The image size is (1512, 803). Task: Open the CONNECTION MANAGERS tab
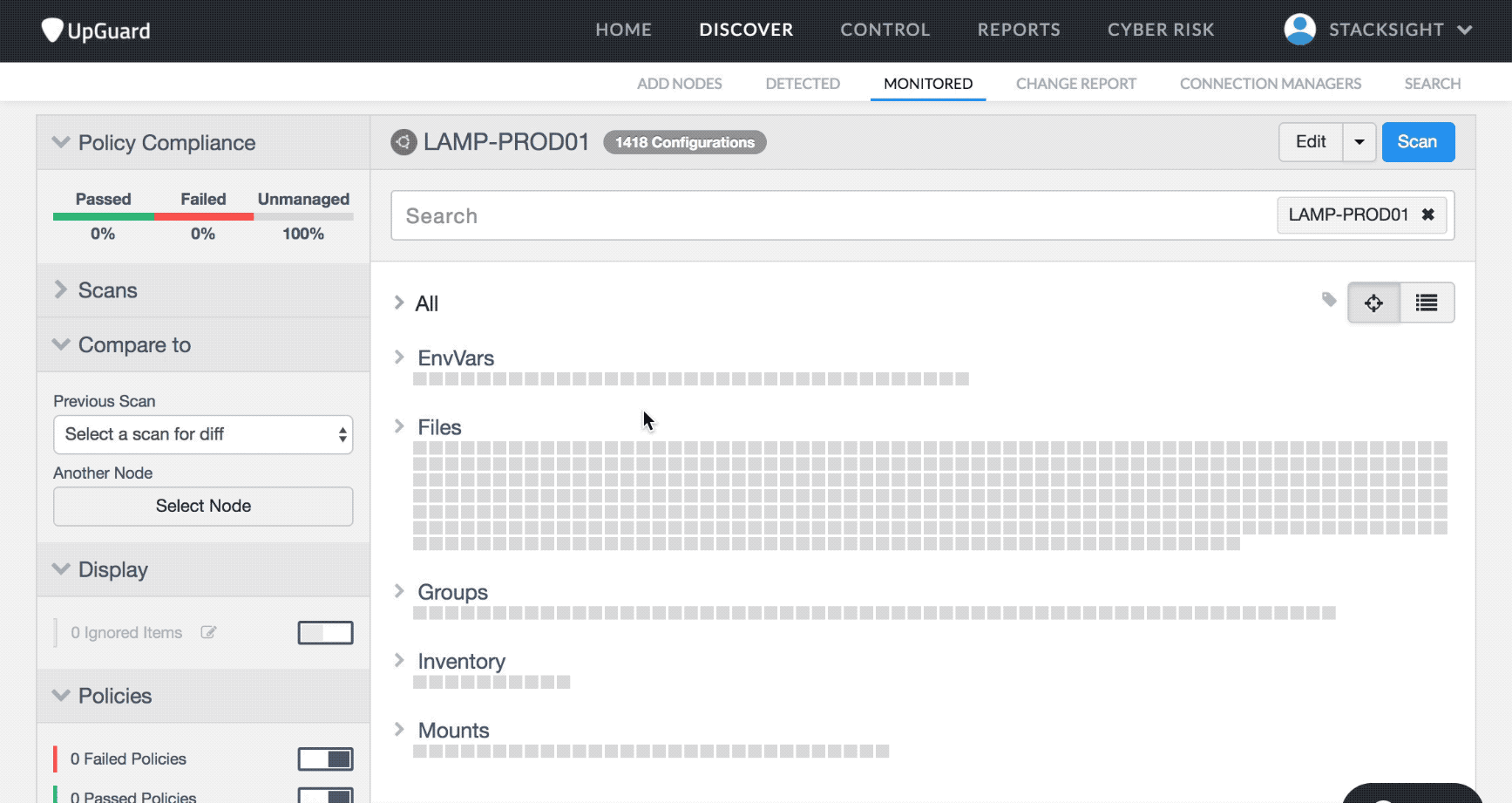tap(1271, 84)
